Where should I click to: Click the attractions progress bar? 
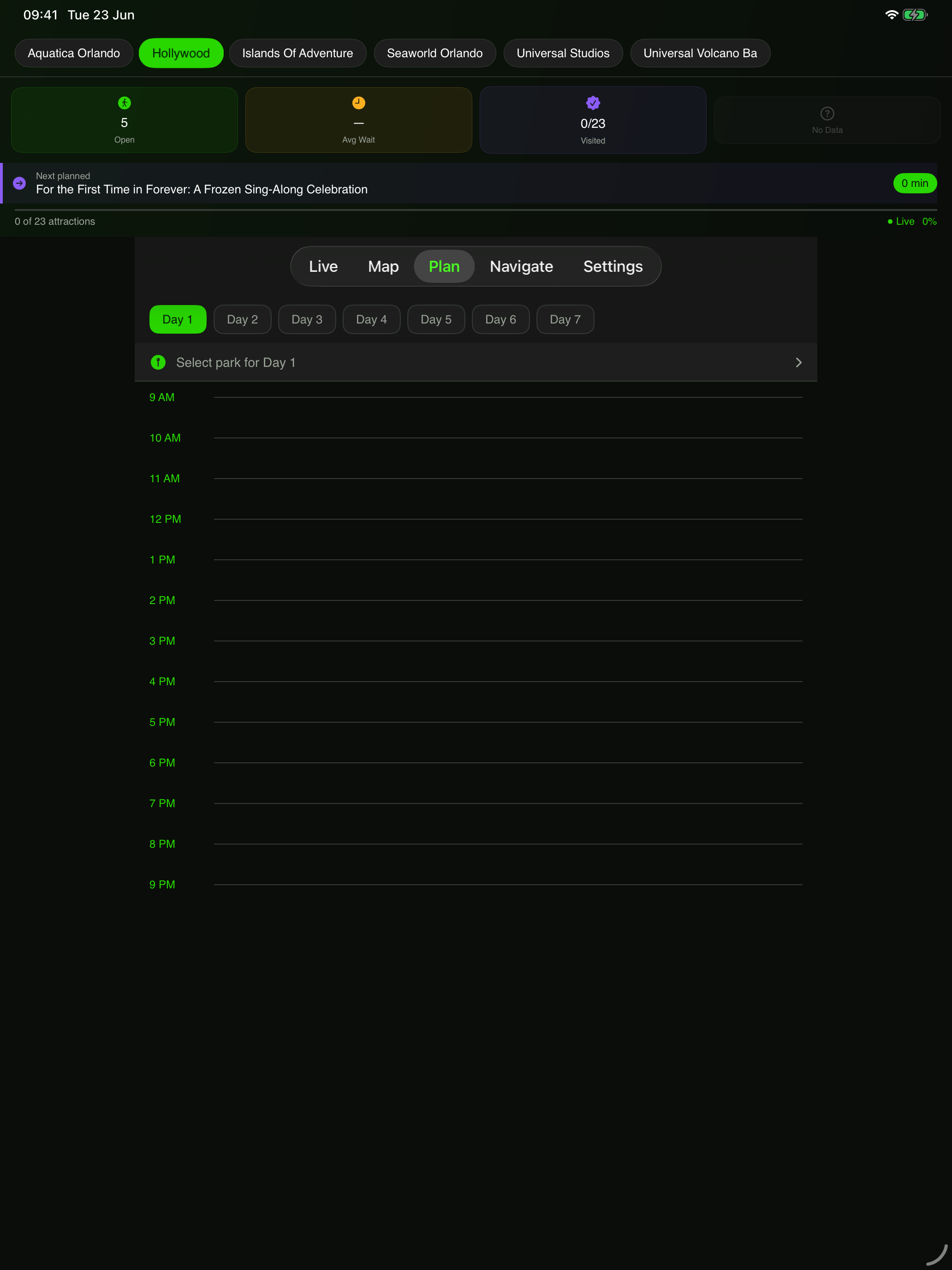pyautogui.click(x=476, y=210)
